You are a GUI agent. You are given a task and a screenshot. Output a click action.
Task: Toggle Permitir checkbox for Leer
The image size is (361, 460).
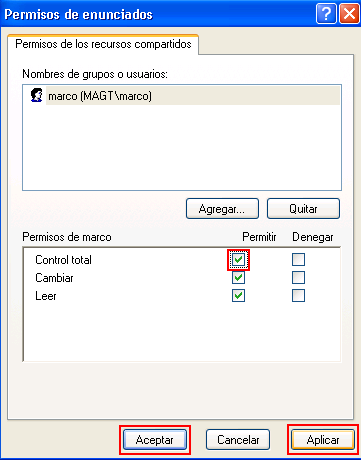pyautogui.click(x=238, y=295)
